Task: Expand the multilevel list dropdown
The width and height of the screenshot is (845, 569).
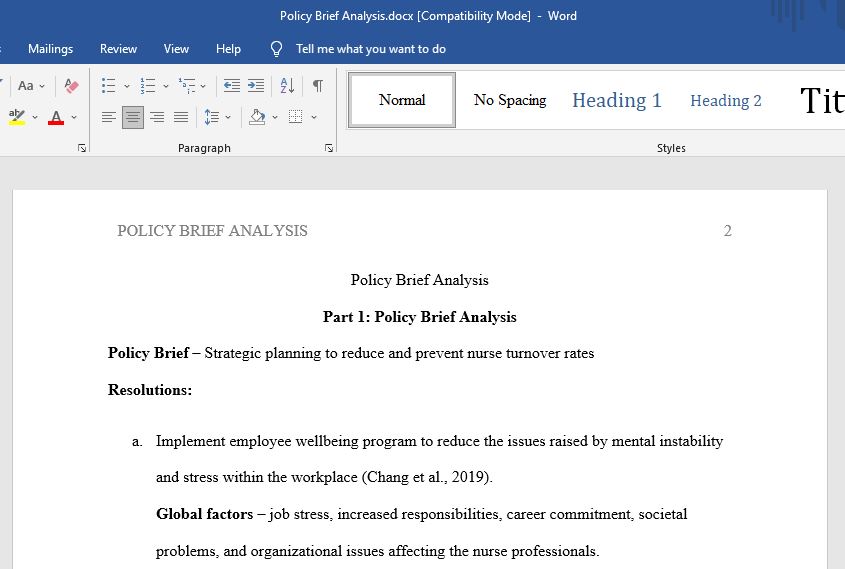Action: pyautogui.click(x=203, y=86)
